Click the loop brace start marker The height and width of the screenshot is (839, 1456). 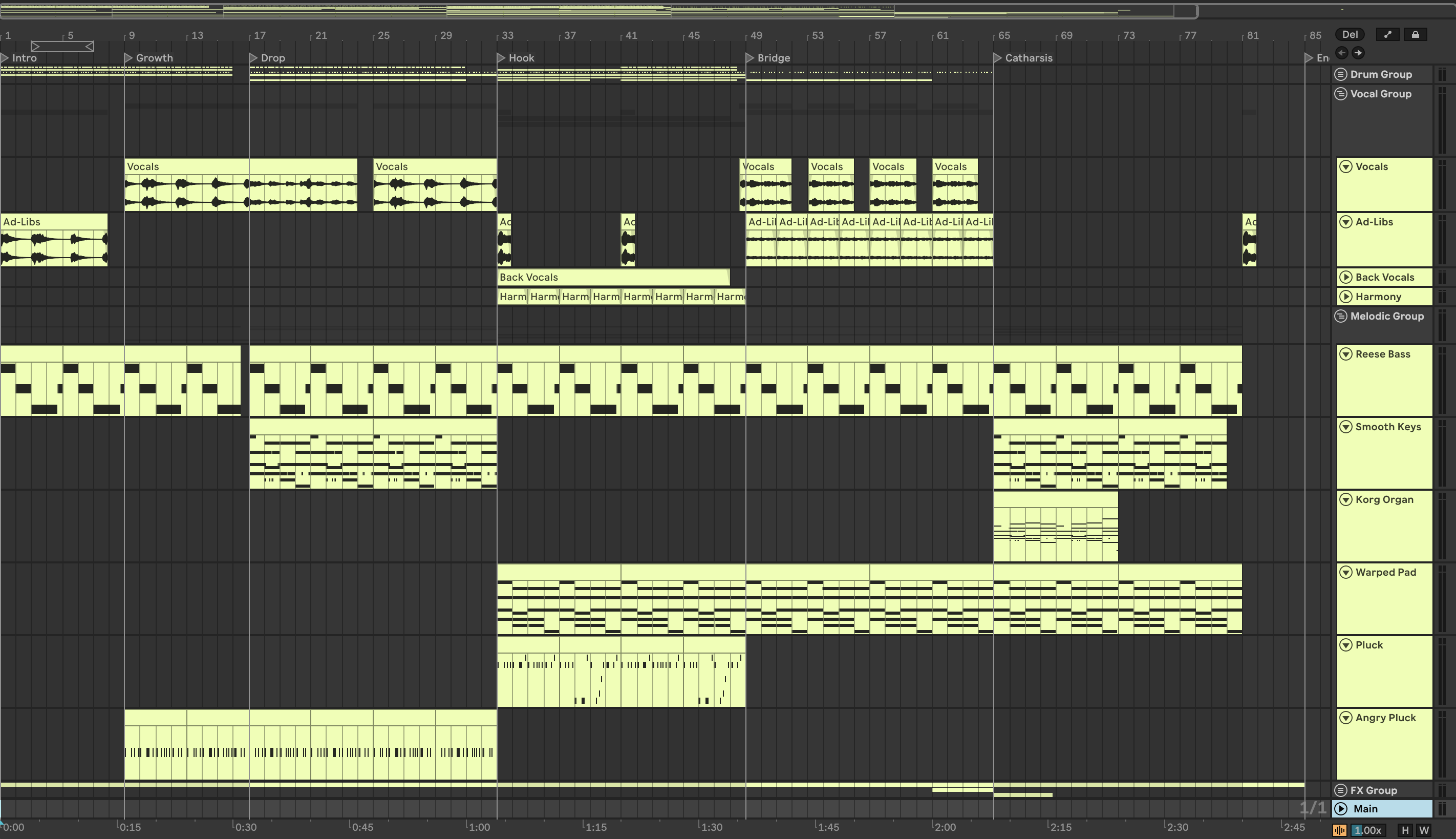35,46
